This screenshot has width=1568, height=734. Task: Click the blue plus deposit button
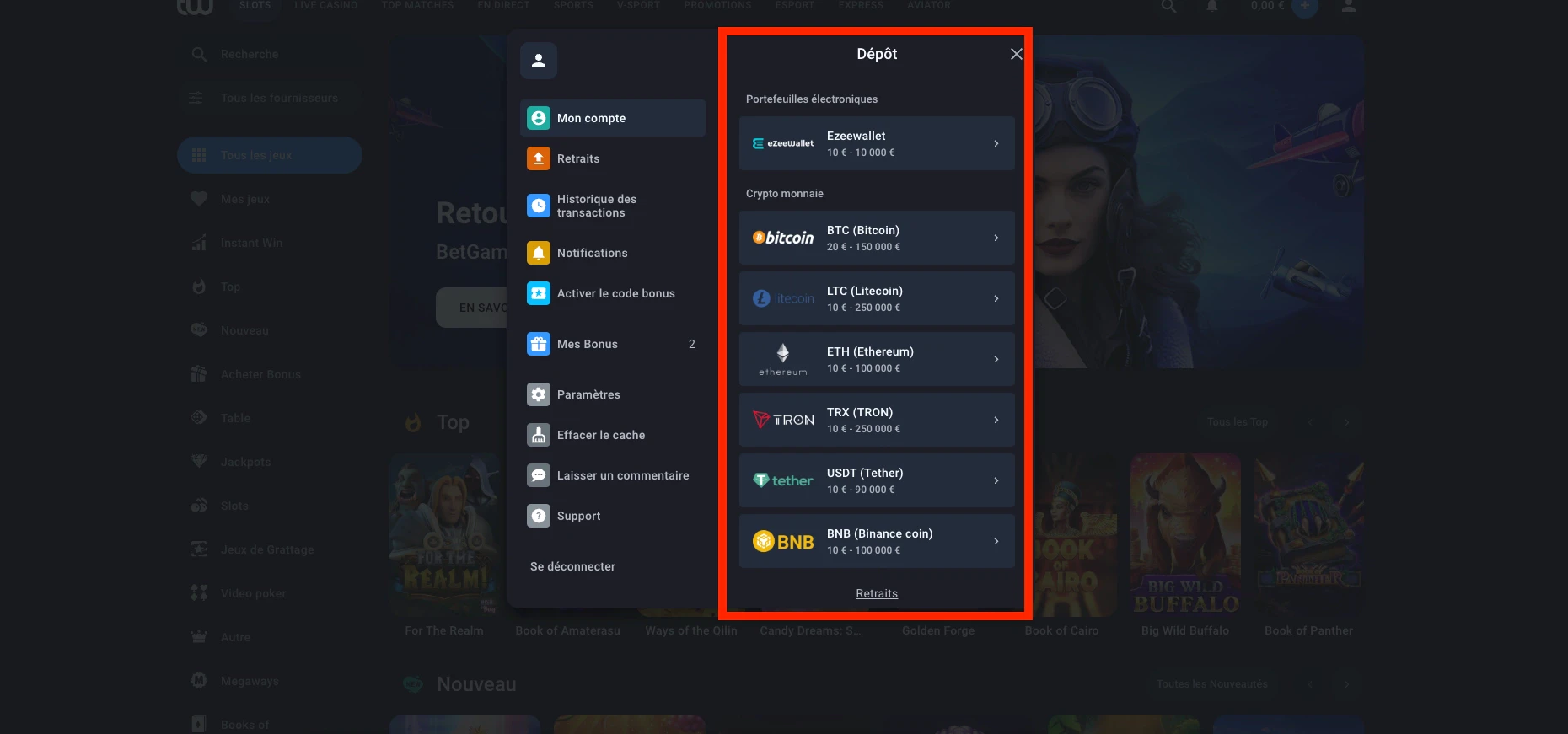tap(1304, 6)
